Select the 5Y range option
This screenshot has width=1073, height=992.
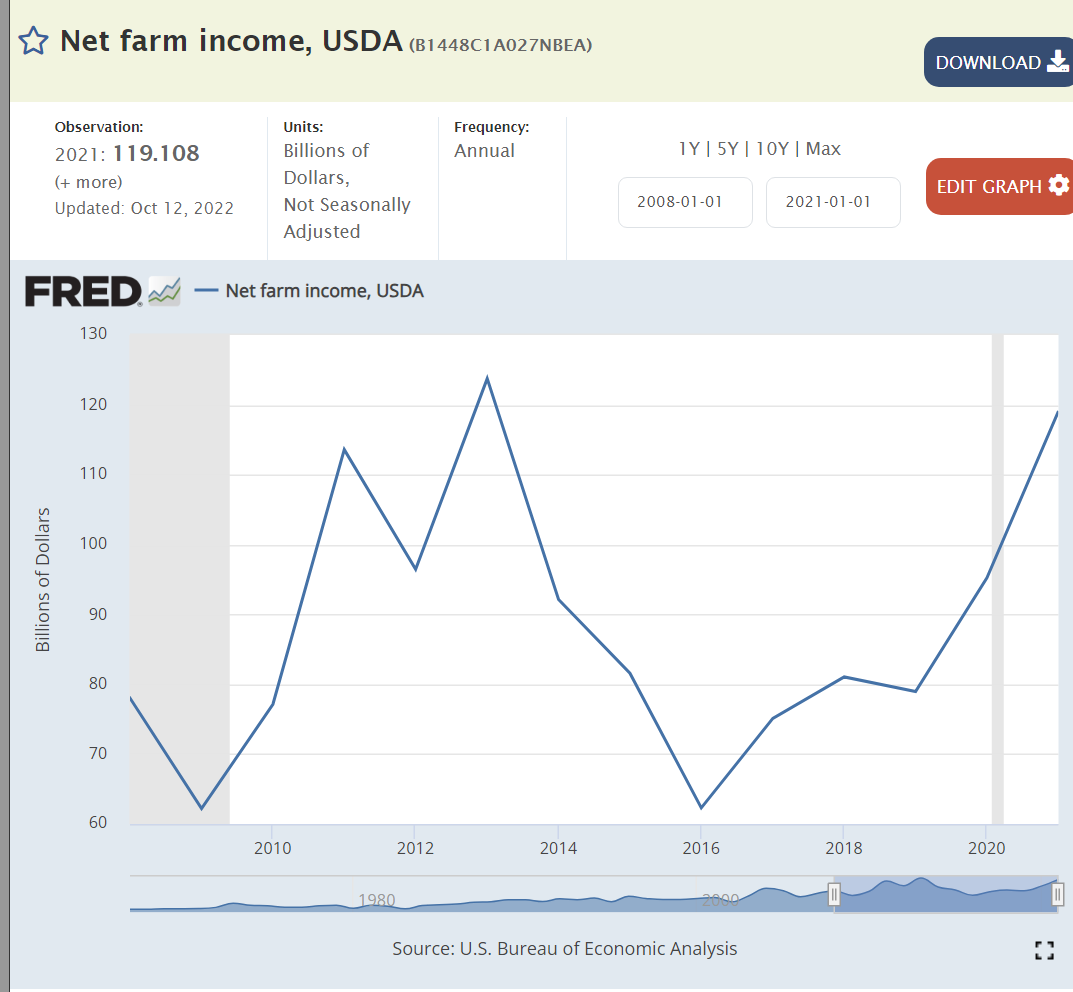pos(727,149)
